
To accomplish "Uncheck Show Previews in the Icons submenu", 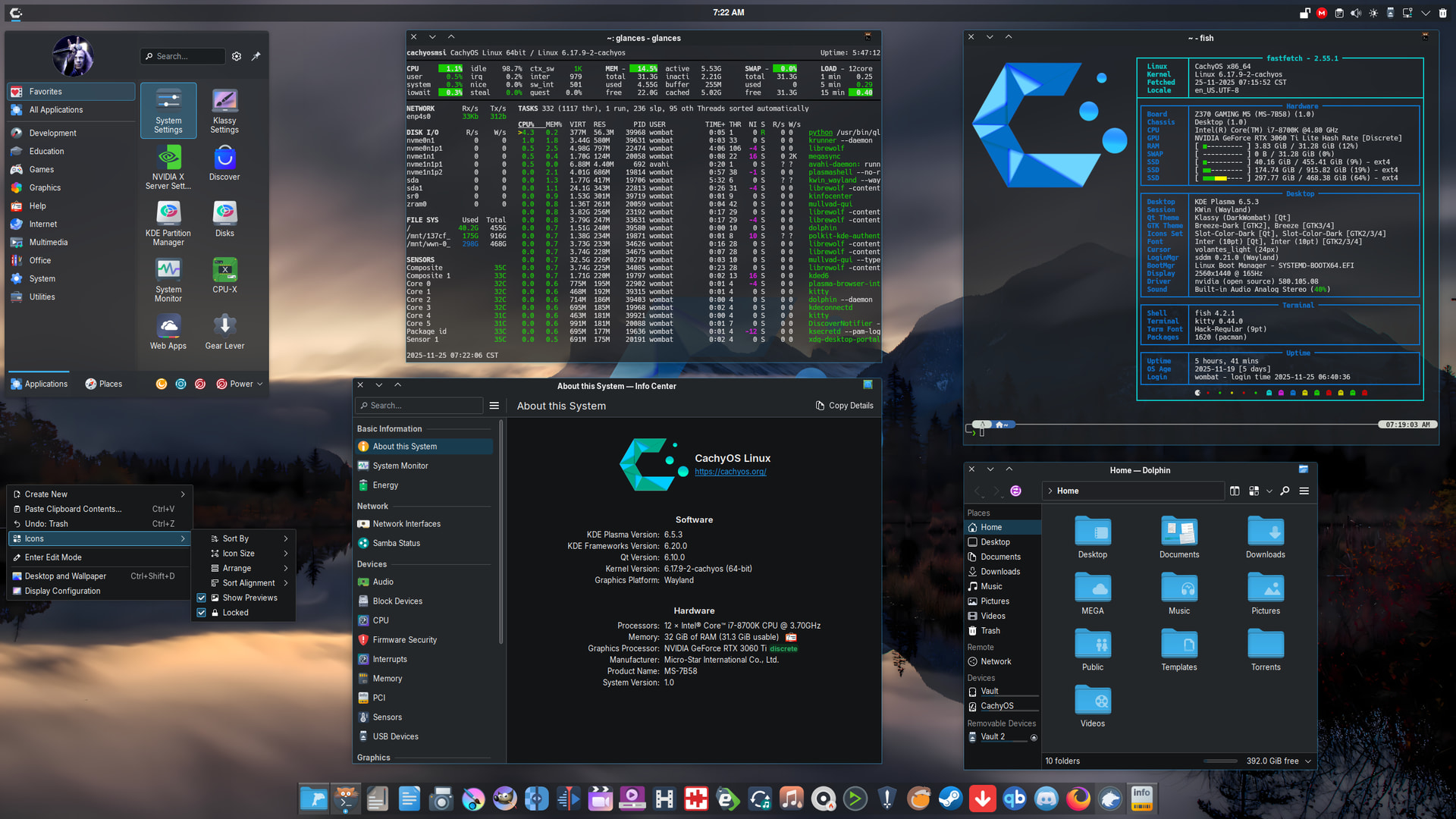I will (202, 598).
